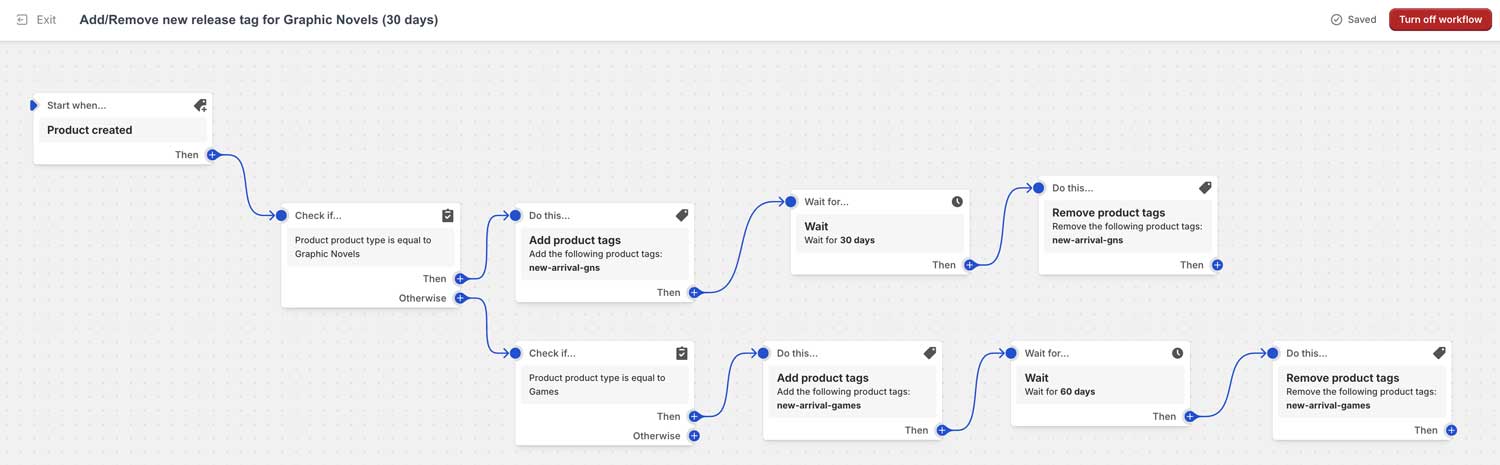This screenshot has width=1500, height=465.
Task: Add step after Remove new-arrival-games Then plus
Action: pos(1451,430)
